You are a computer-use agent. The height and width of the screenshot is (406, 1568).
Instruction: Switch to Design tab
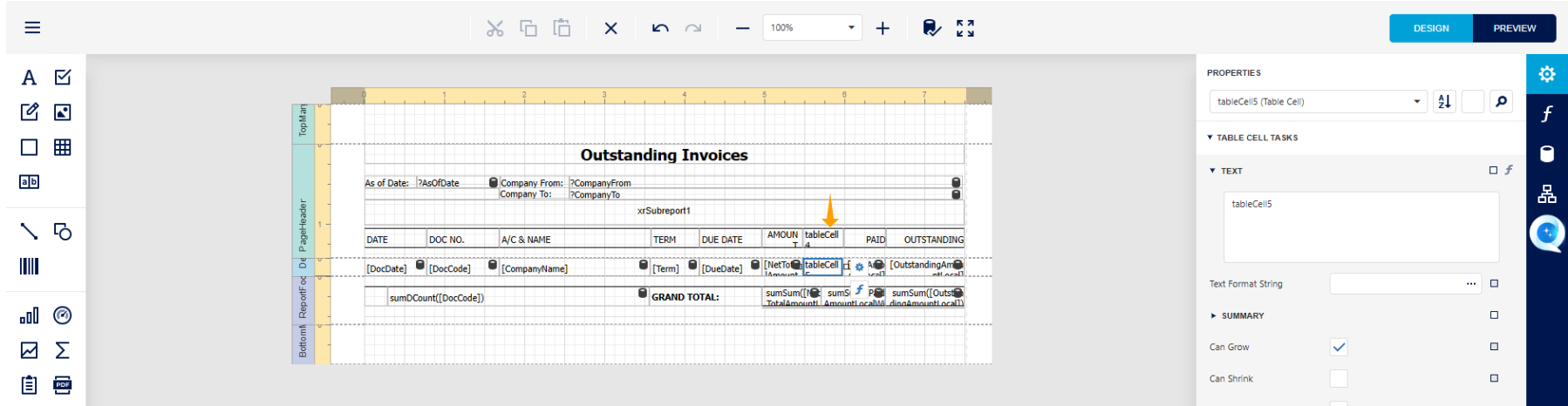[x=1431, y=28]
